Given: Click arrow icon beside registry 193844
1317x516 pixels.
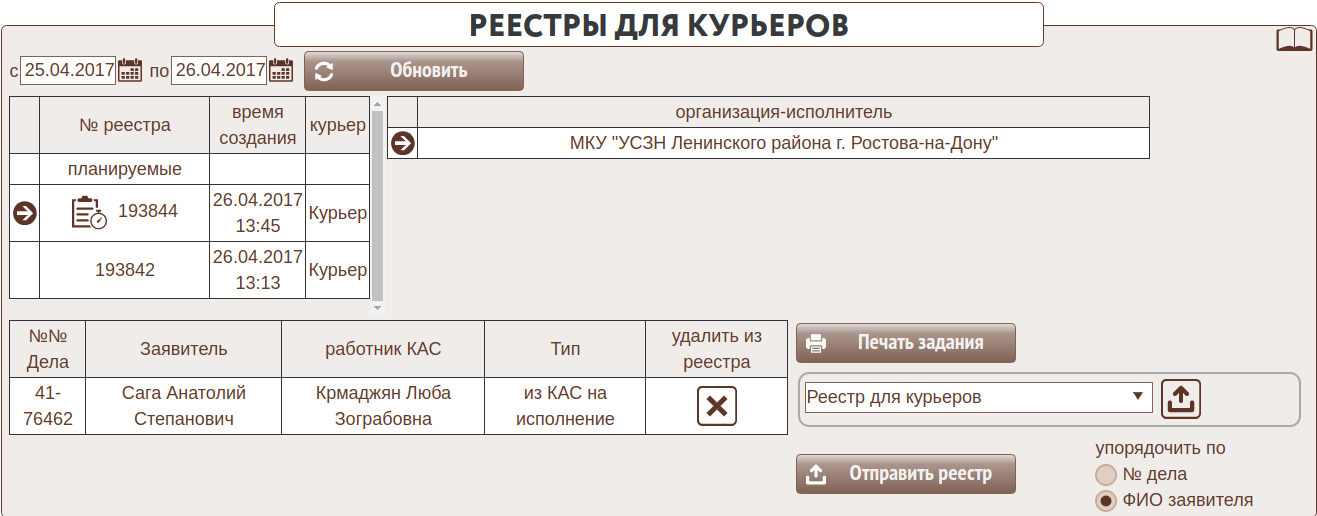Looking at the screenshot, I should (x=24, y=212).
